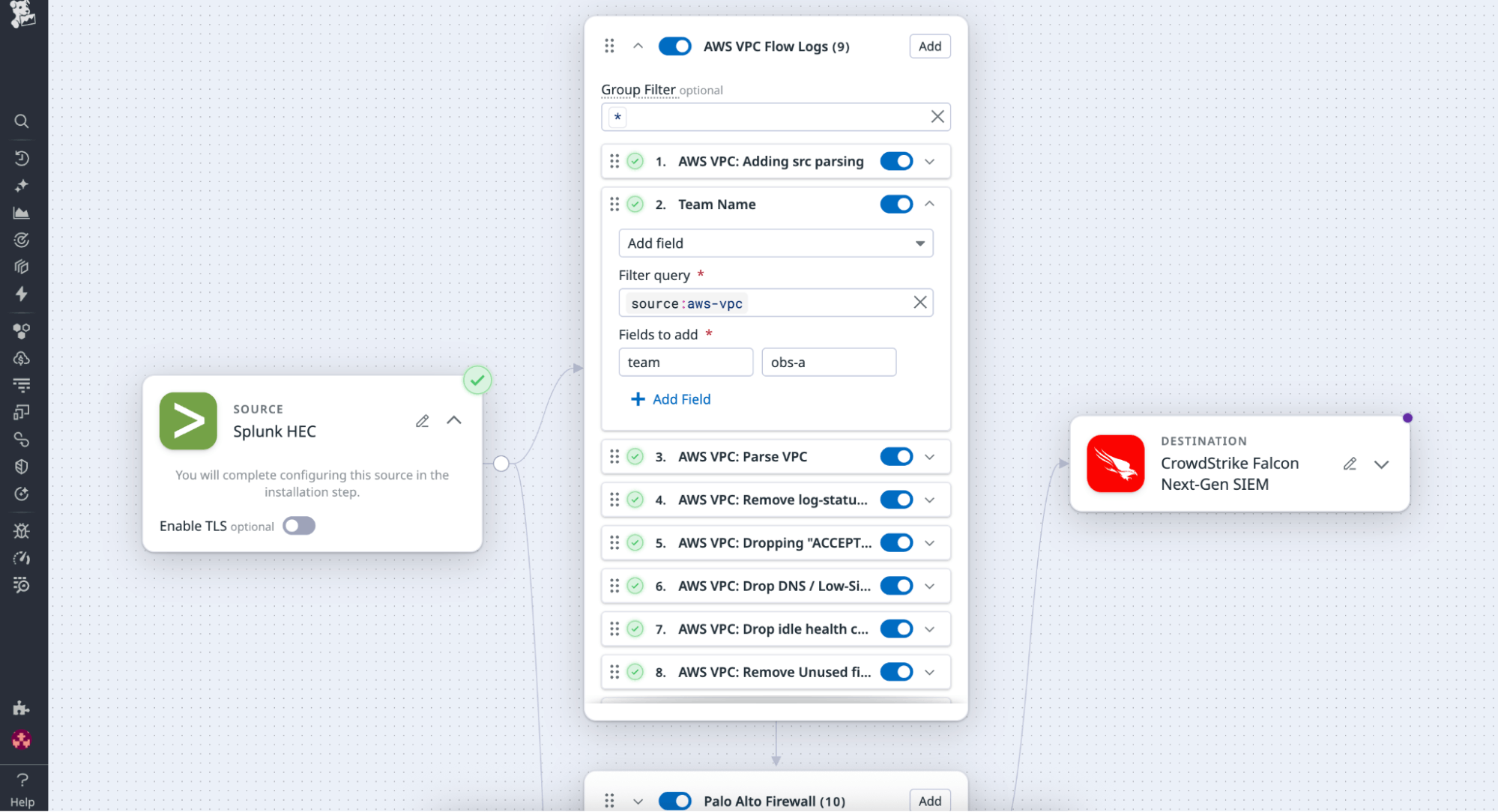Image resolution: width=1498 pixels, height=812 pixels.
Task: Enable the TLS toggle on Splunk HEC
Action: [x=299, y=526]
